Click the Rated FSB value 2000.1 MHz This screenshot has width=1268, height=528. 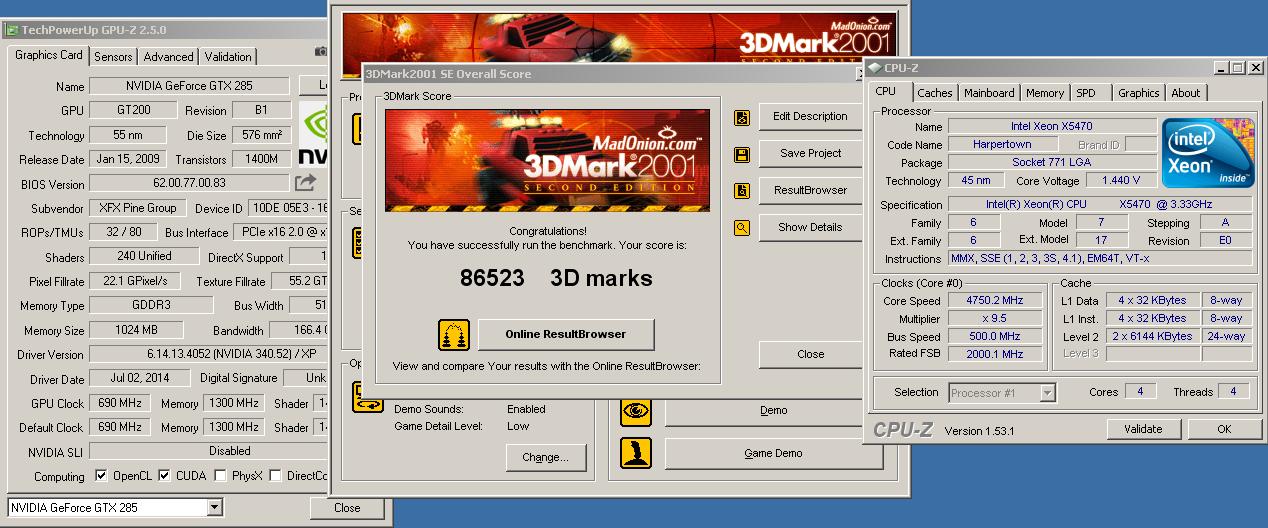pyautogui.click(x=994, y=355)
